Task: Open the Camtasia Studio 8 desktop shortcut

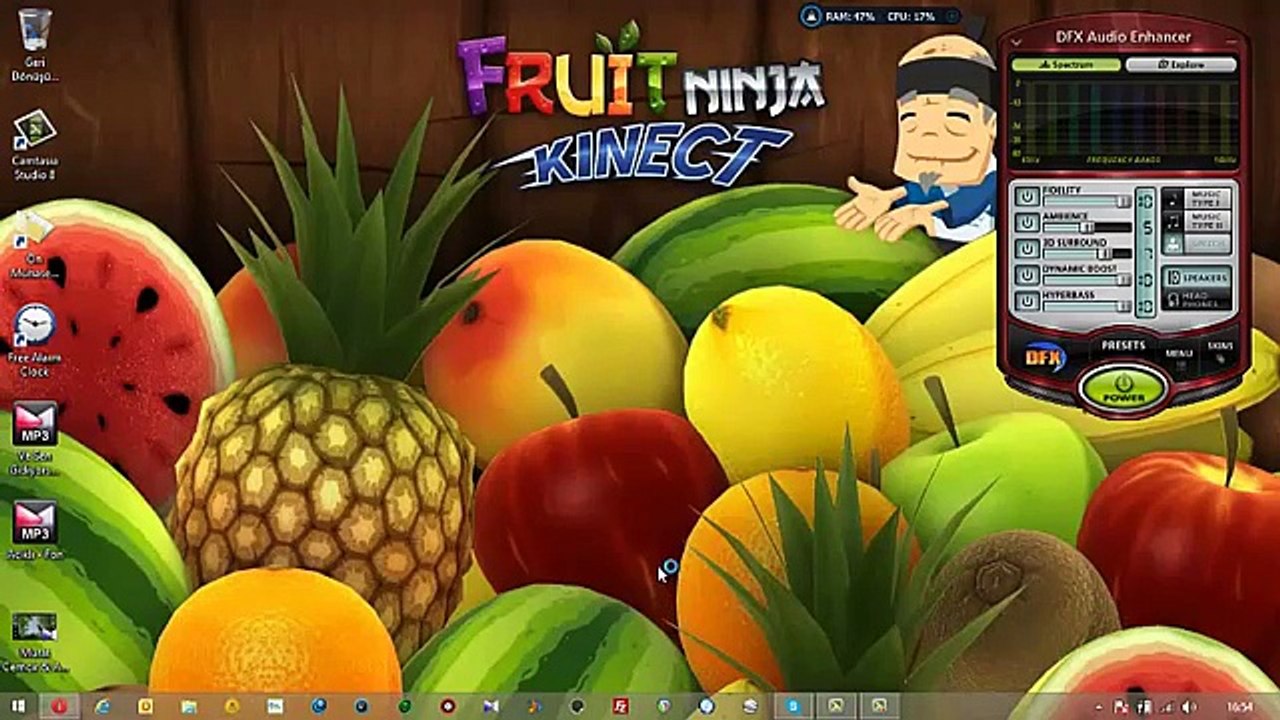Action: tap(35, 144)
